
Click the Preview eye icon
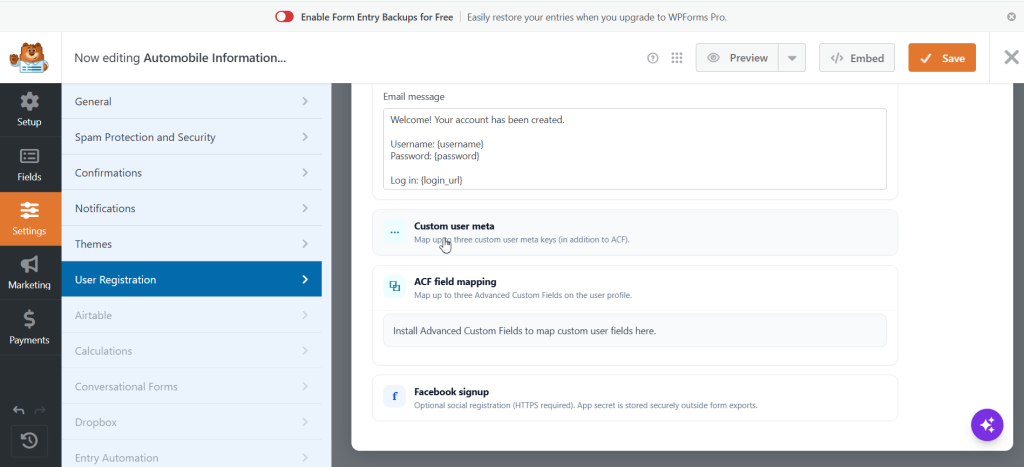[713, 58]
